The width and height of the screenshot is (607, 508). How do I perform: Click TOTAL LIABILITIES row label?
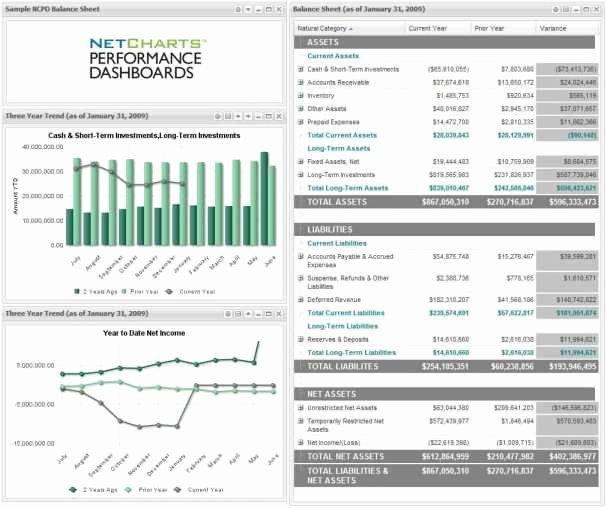[343, 366]
